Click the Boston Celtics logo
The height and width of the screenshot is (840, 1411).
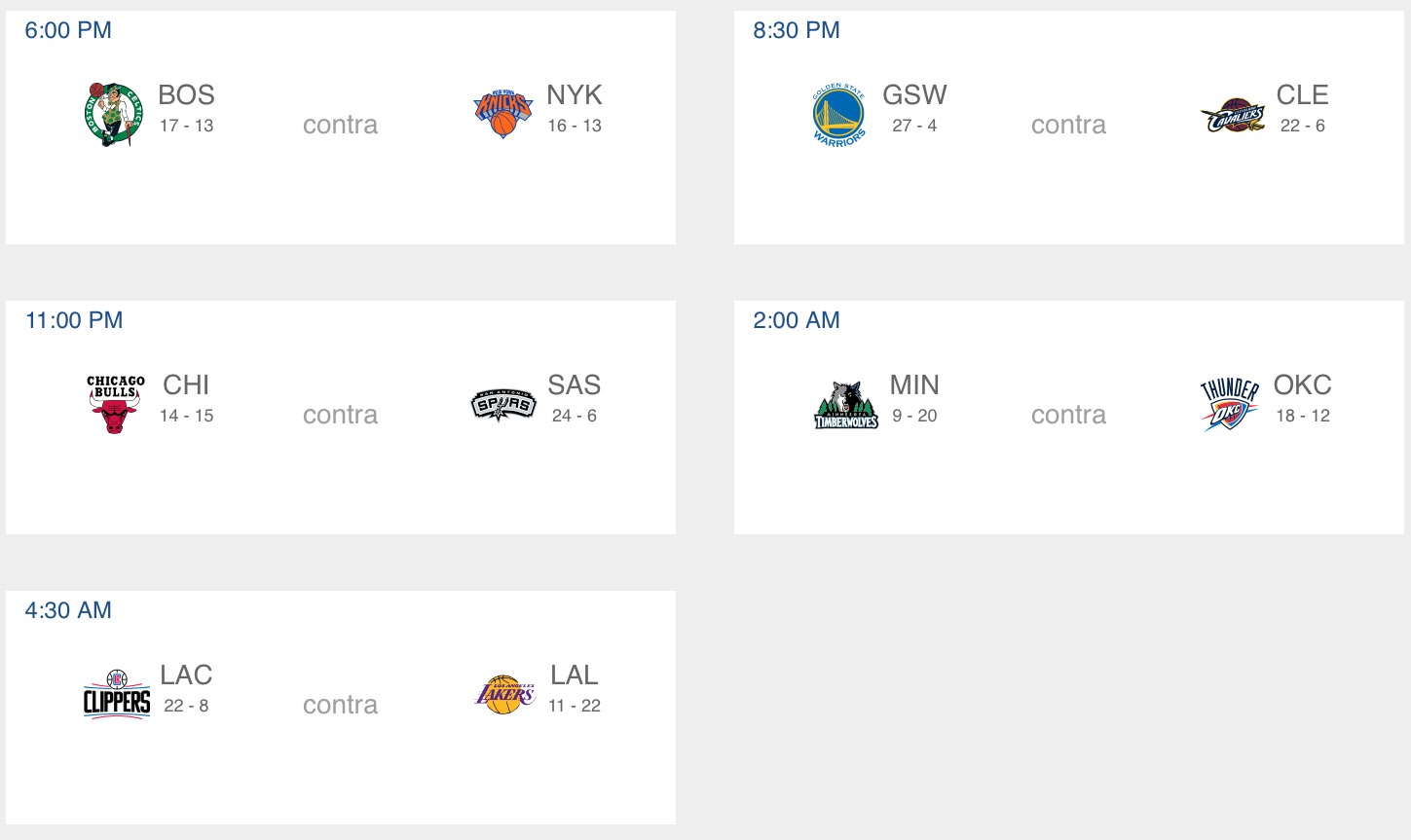113,114
